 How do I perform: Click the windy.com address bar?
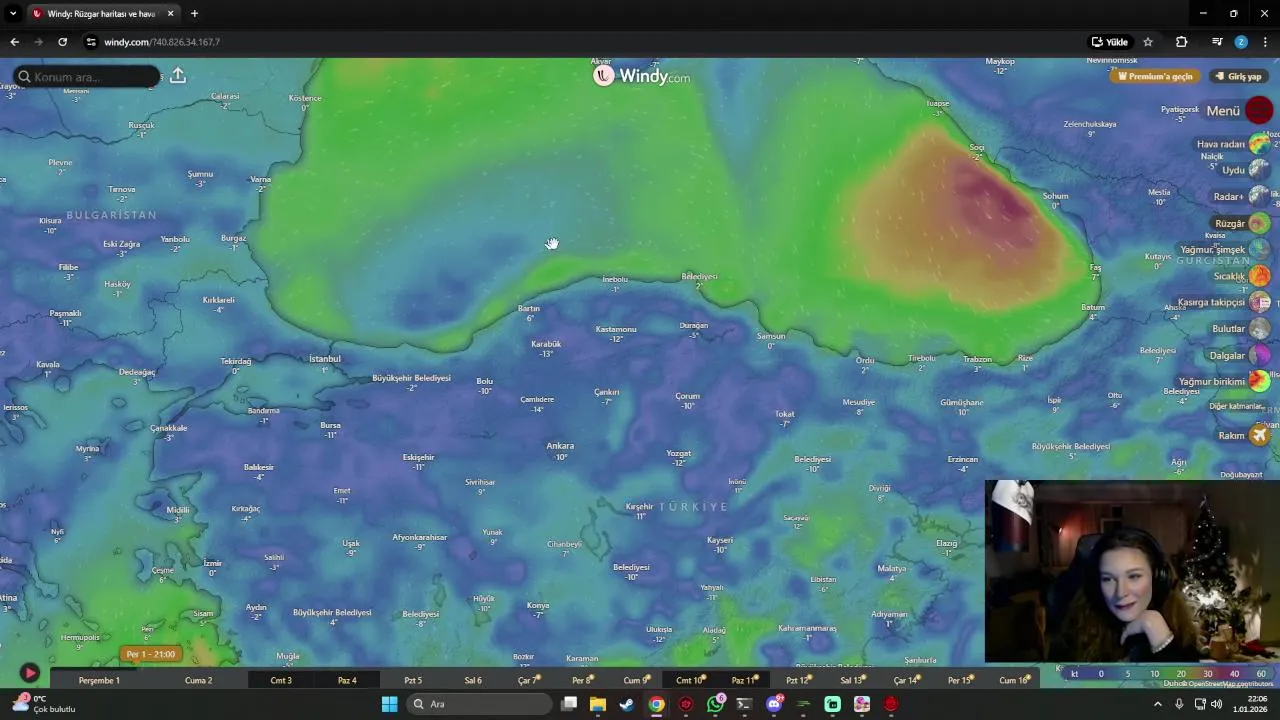coord(161,42)
